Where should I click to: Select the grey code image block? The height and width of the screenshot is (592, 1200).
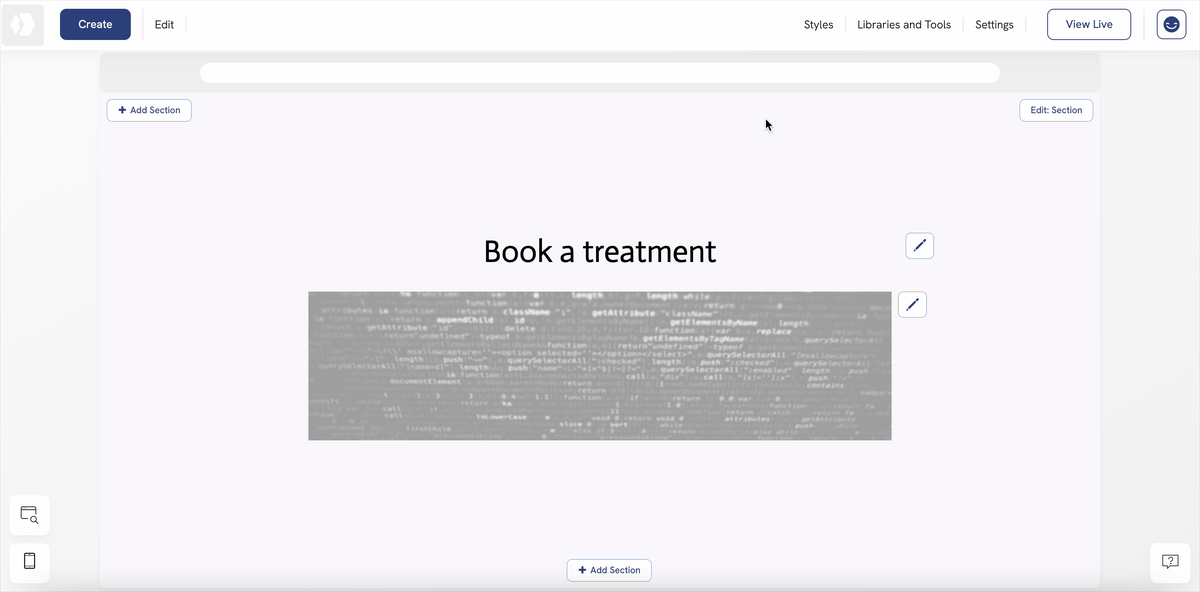[599, 366]
